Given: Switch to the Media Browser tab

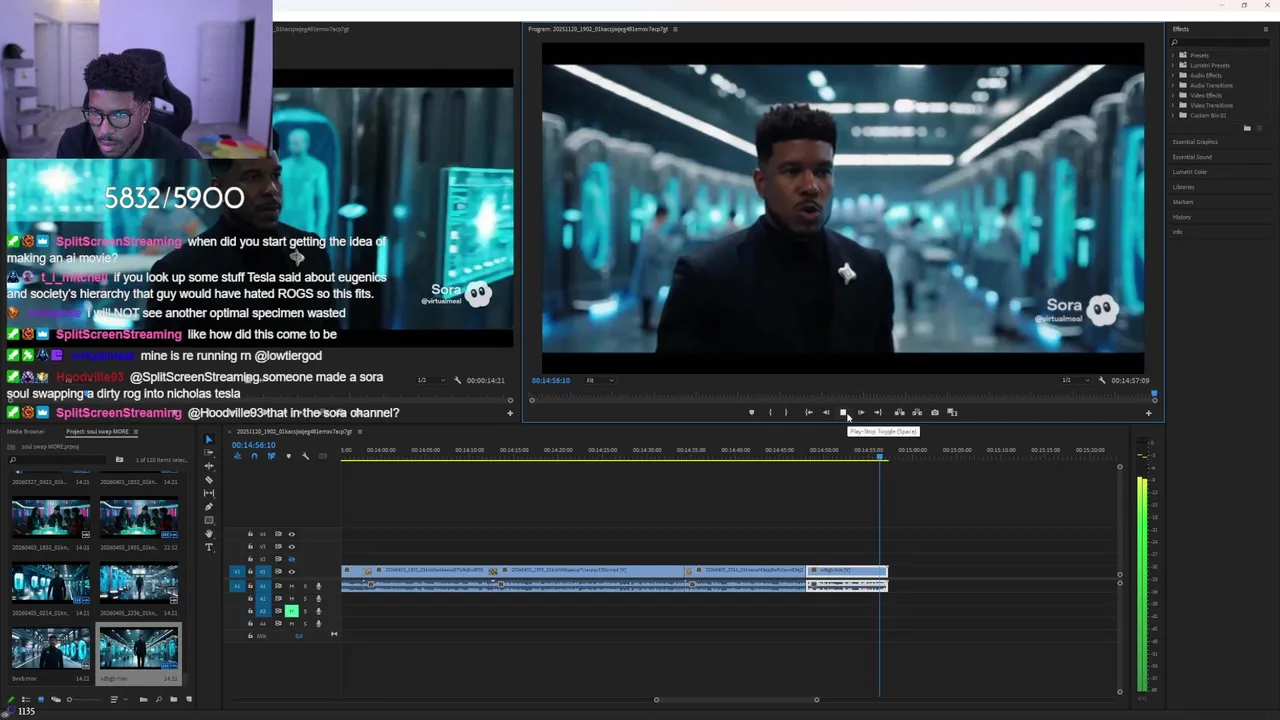Looking at the screenshot, I should [x=28, y=432].
